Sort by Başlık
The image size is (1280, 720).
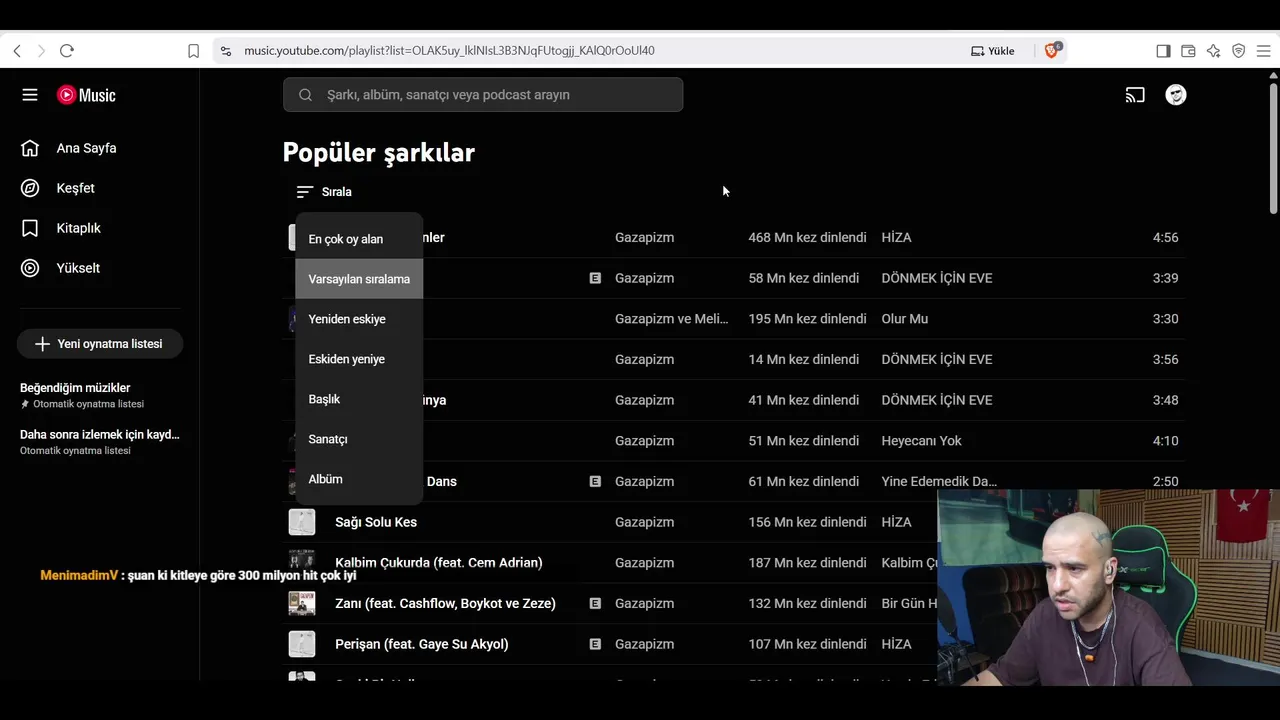[x=359, y=399]
